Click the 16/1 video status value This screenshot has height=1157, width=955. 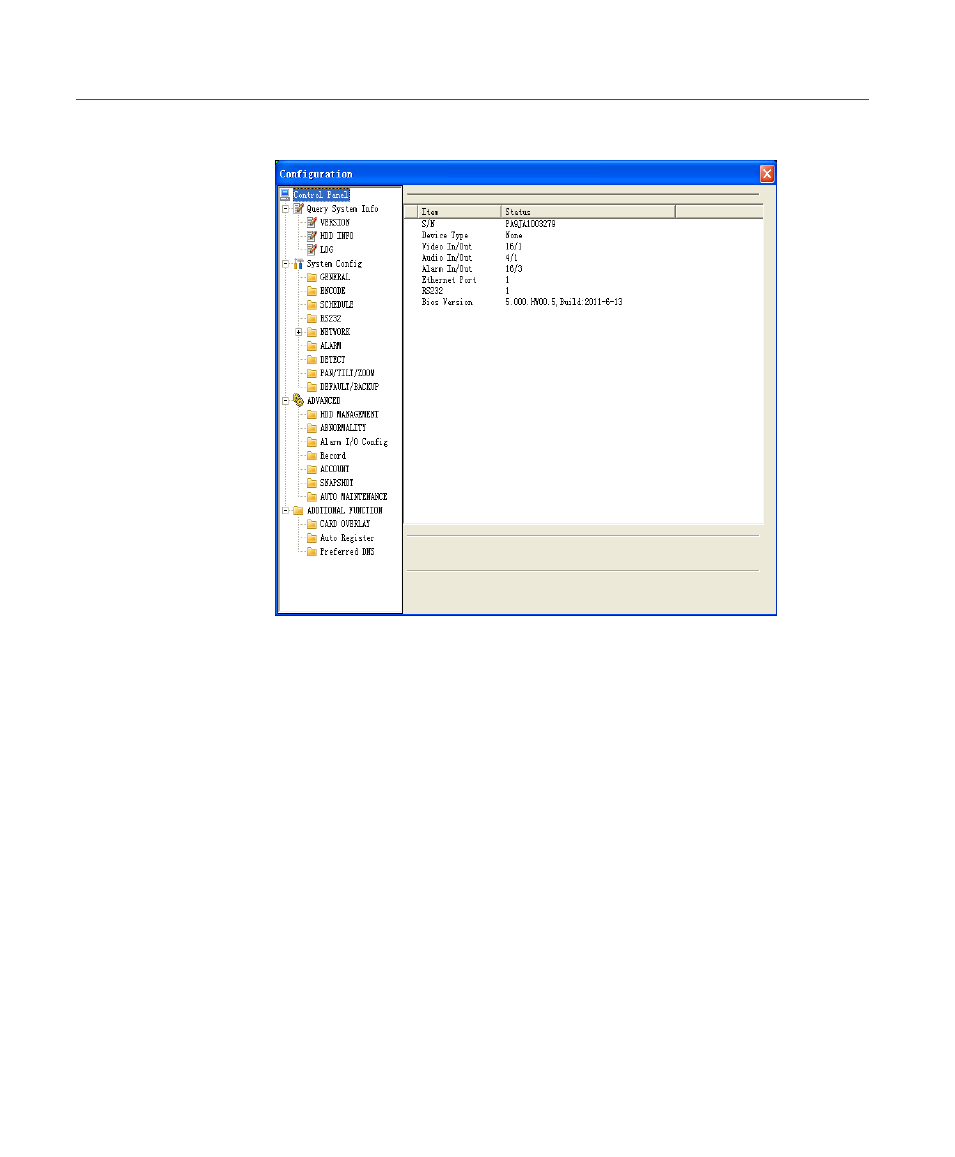coord(514,246)
